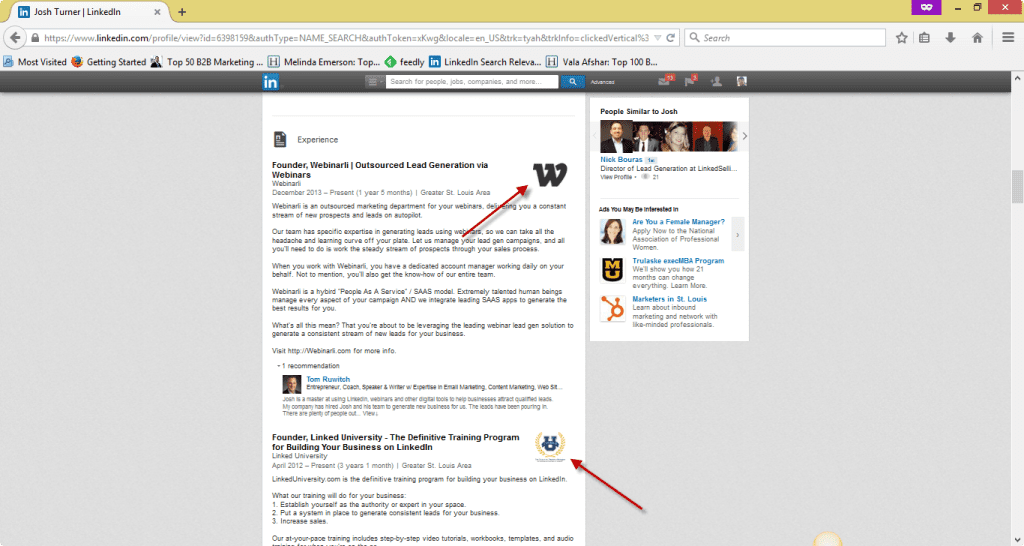Click Nick Bouras's photo in similar people
This screenshot has height=546, width=1024.
coord(616,136)
